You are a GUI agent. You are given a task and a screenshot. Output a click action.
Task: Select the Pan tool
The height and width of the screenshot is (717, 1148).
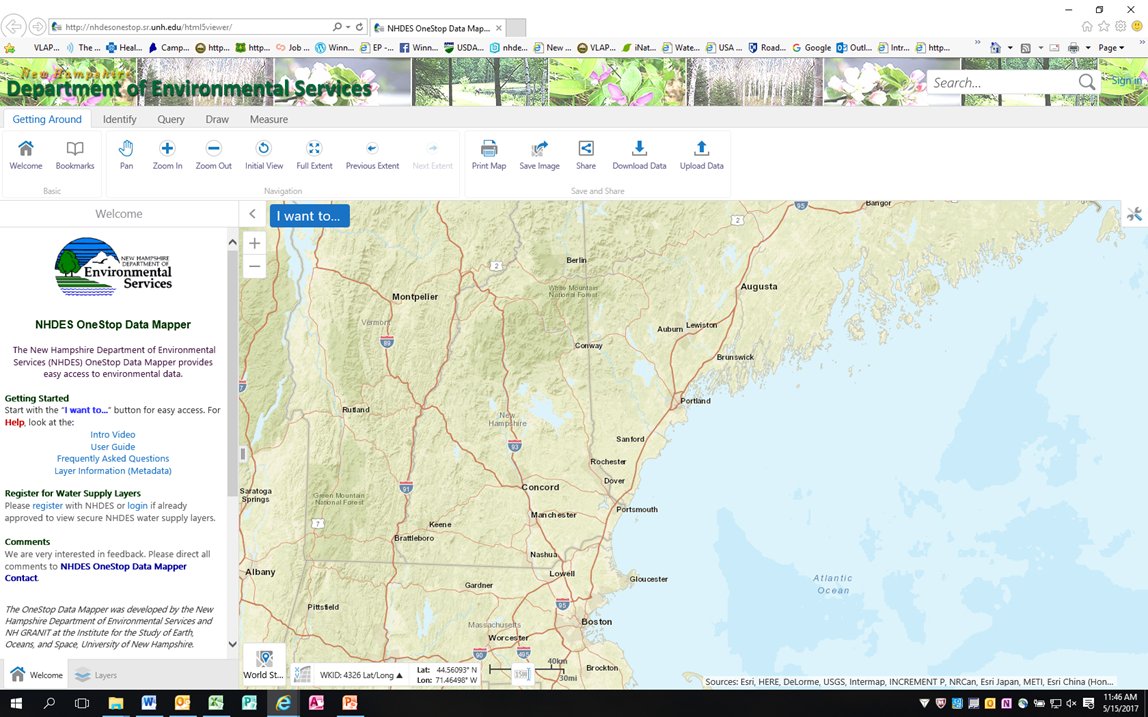126,155
